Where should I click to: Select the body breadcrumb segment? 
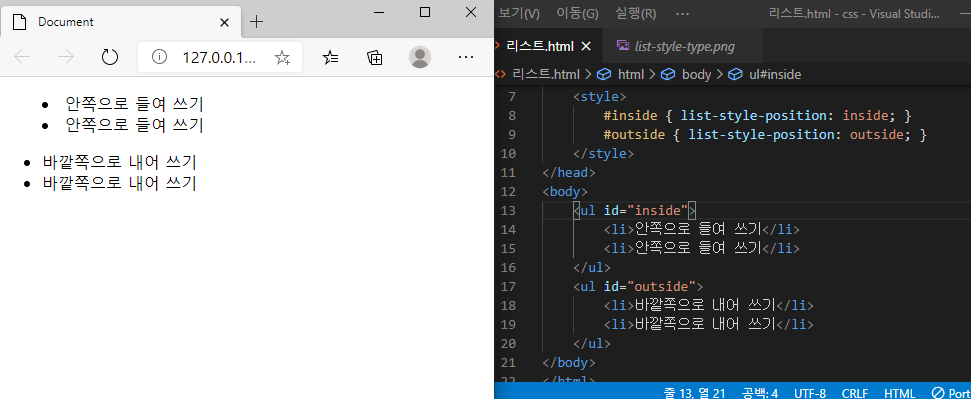[x=697, y=74]
